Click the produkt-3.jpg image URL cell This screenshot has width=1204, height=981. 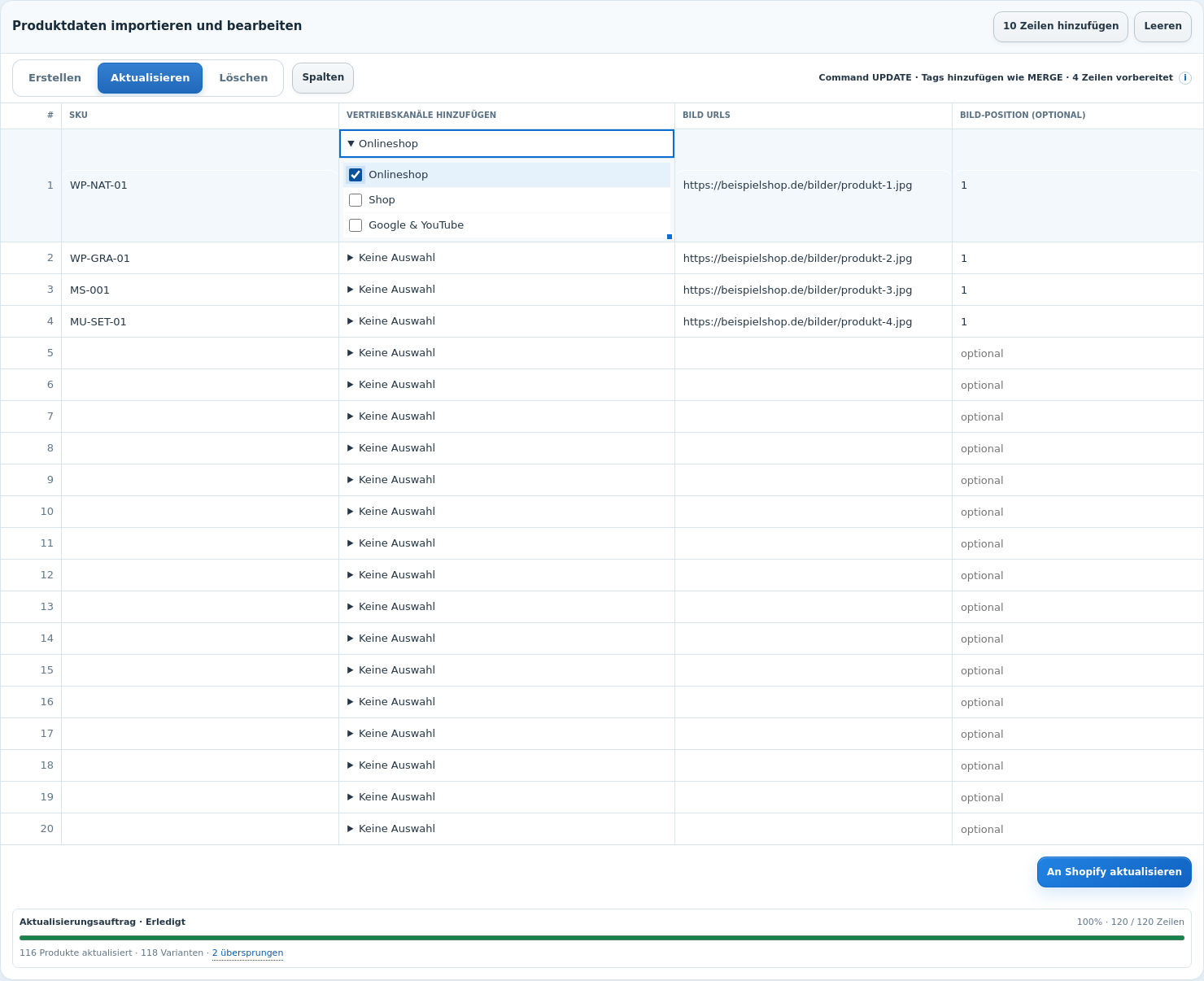click(814, 290)
